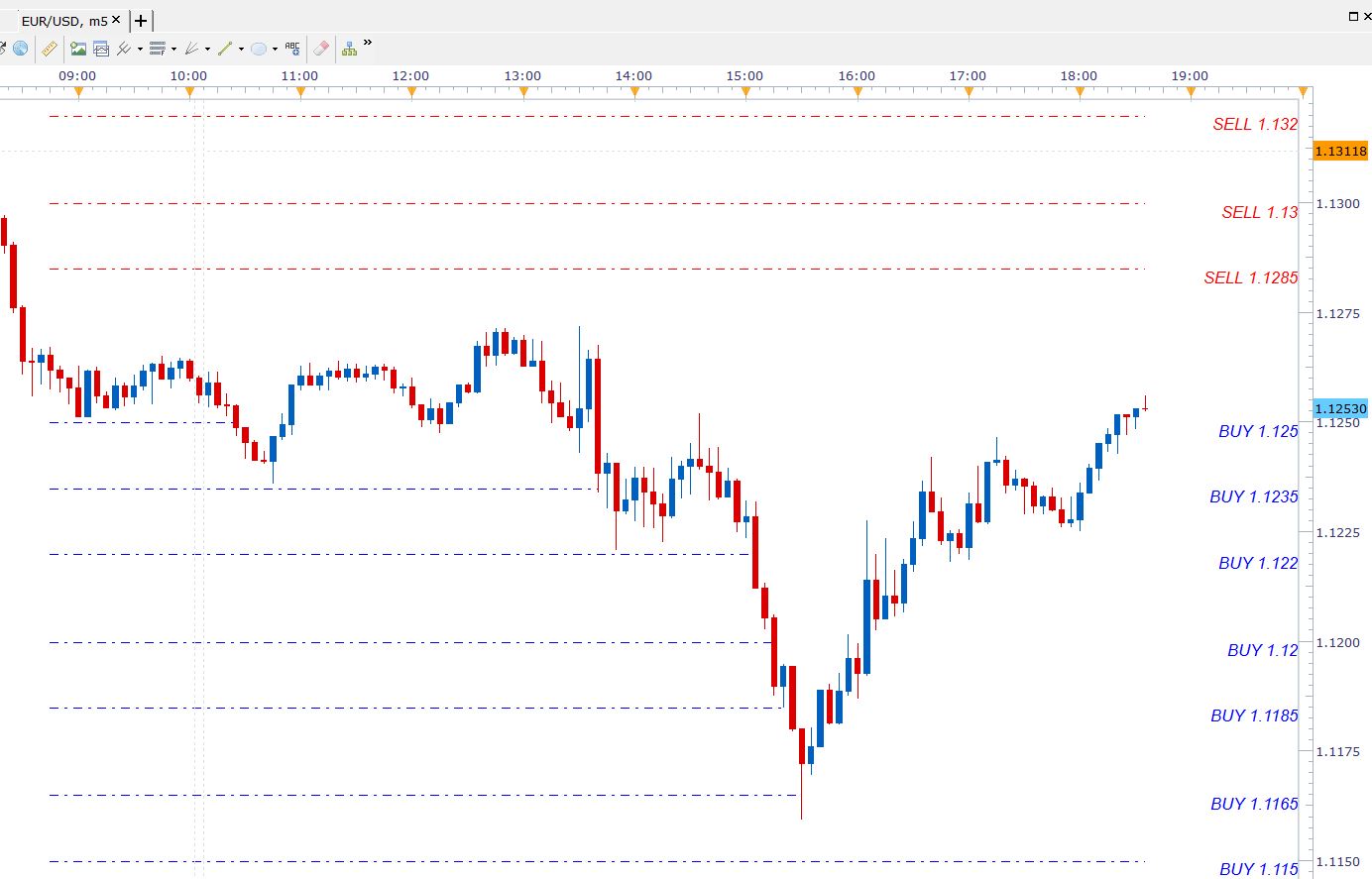Add a new chart tab
Viewport: 1372px width, 879px height.
(141, 20)
